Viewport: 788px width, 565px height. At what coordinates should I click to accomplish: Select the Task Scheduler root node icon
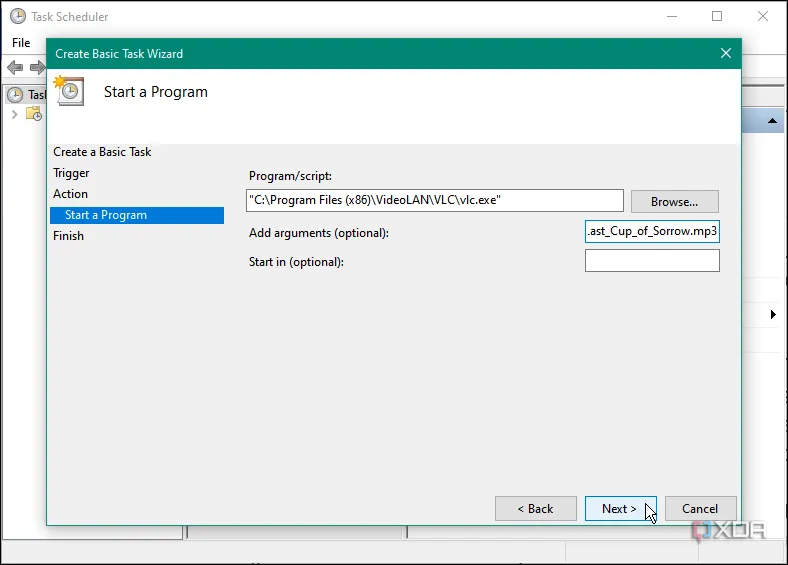tap(15, 95)
